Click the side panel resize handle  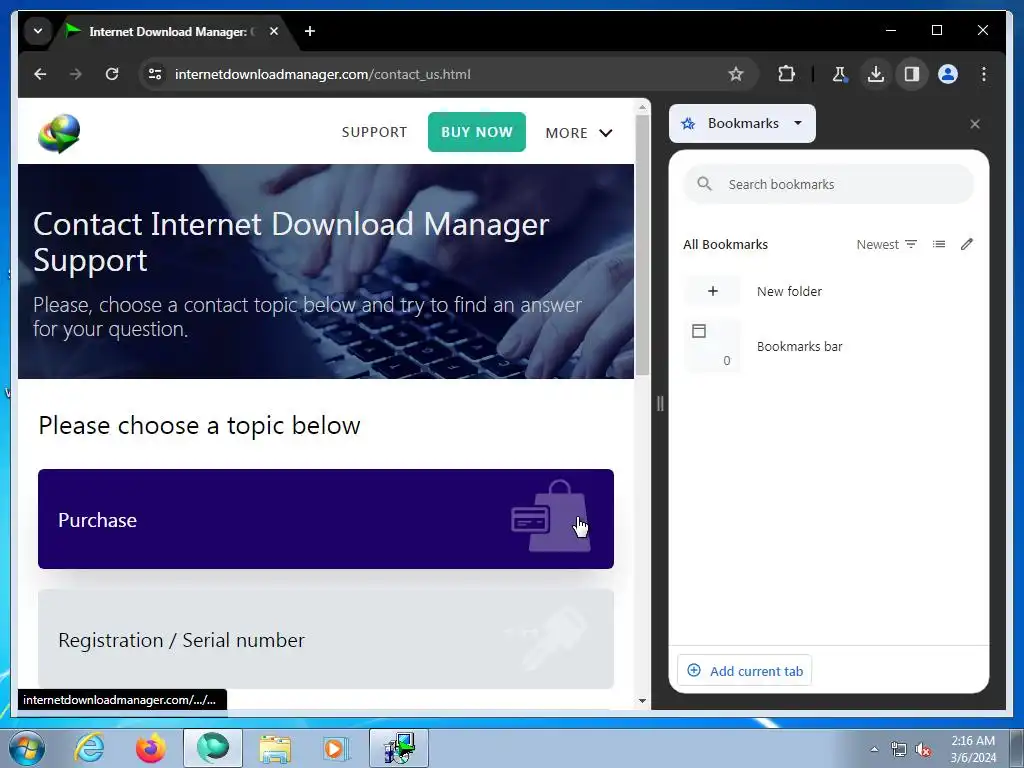(x=660, y=404)
